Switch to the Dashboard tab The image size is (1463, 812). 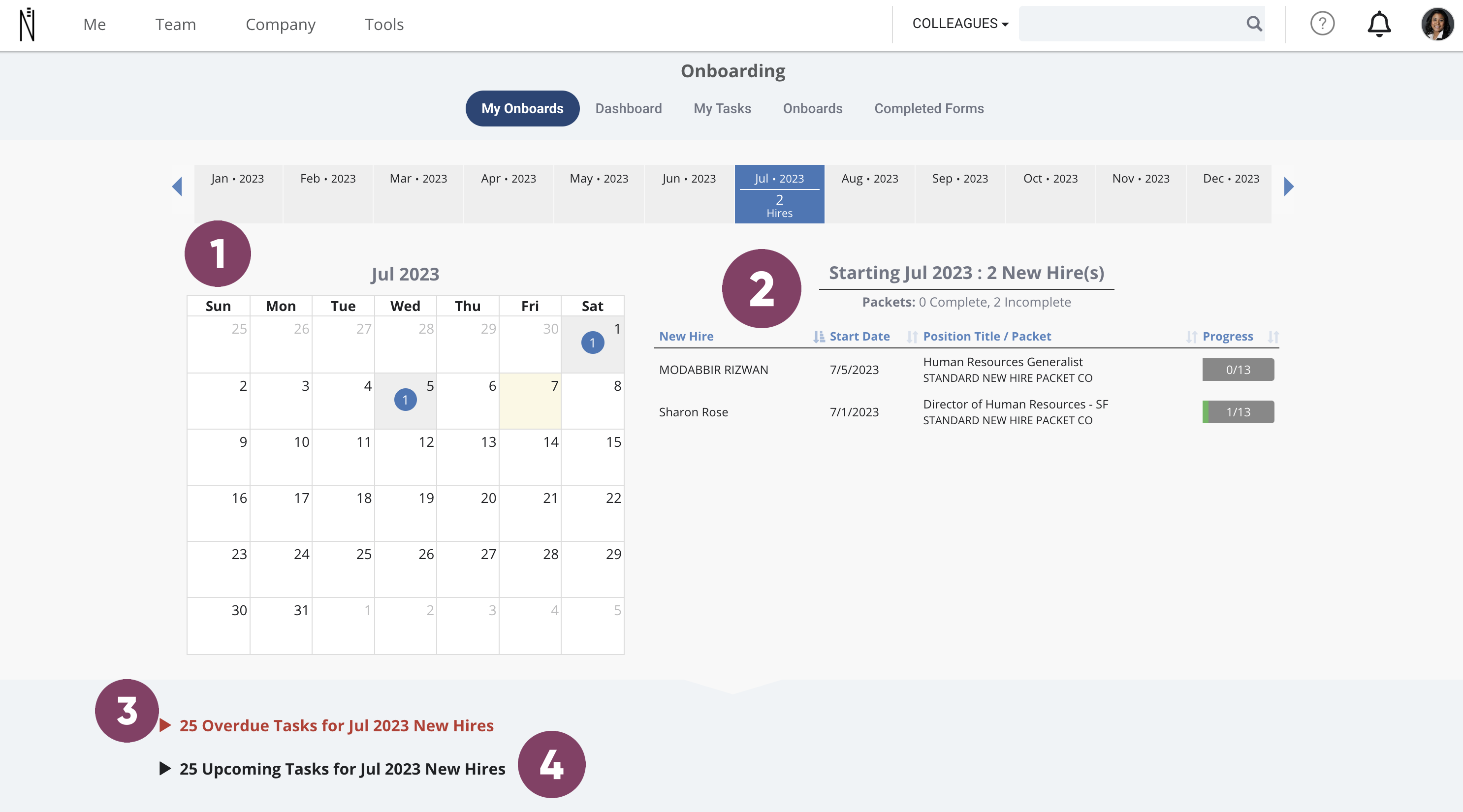pos(628,108)
